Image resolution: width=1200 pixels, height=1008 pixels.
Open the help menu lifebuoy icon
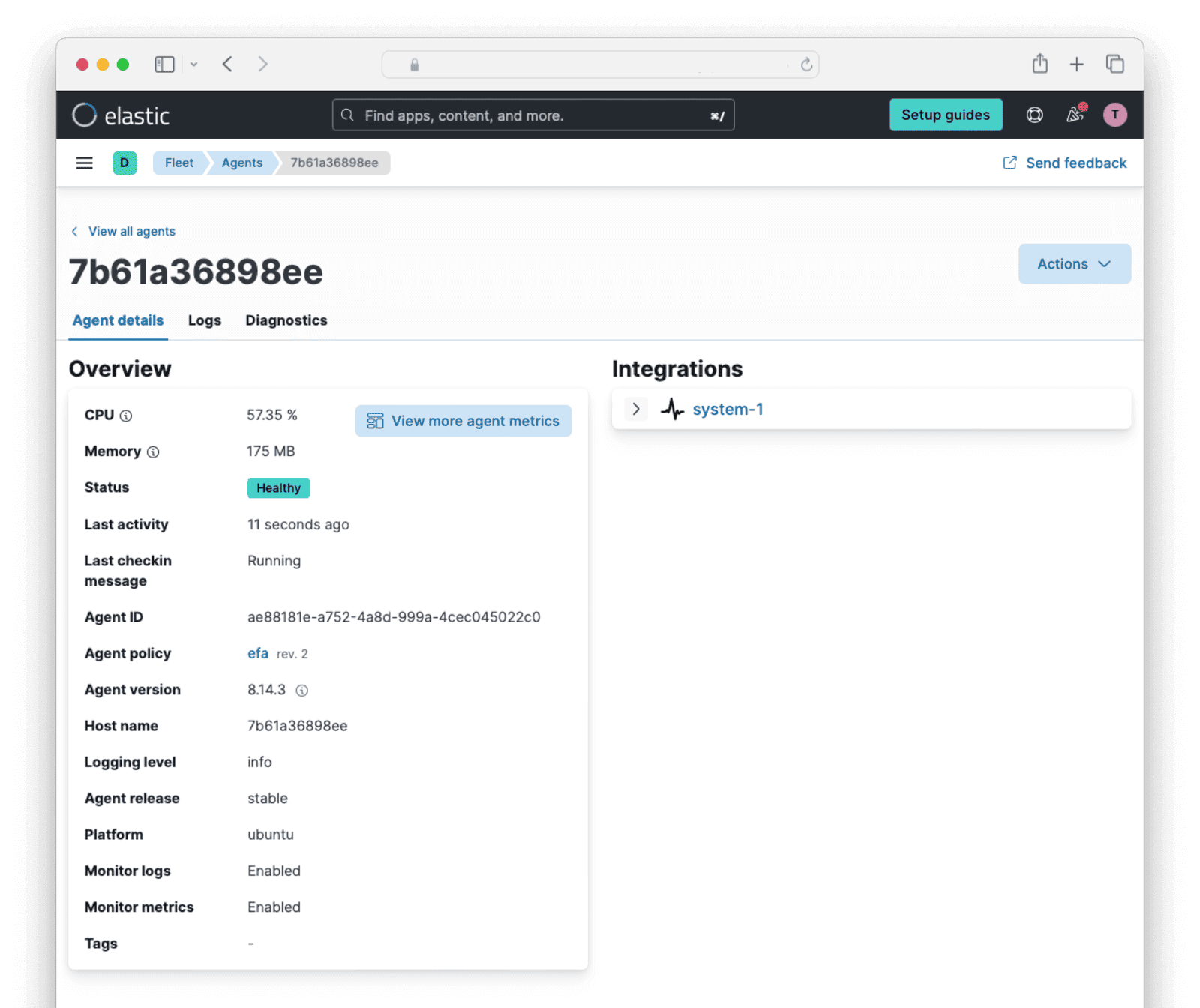tap(1034, 115)
